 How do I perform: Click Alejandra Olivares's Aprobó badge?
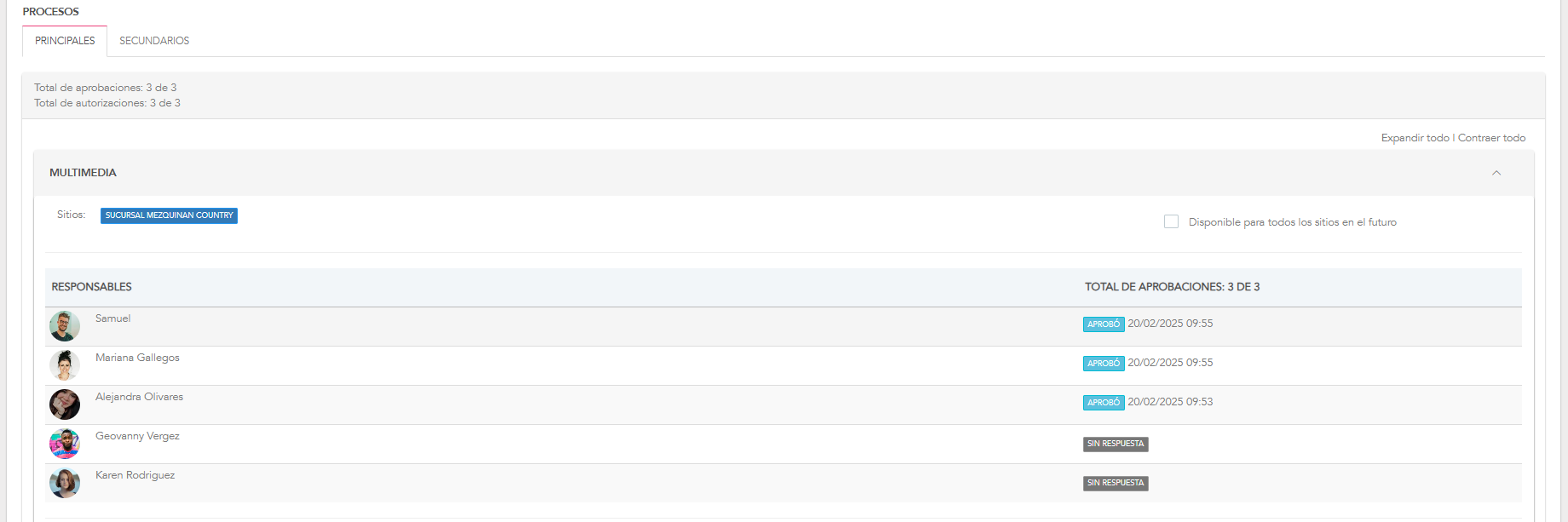pyautogui.click(x=1104, y=403)
